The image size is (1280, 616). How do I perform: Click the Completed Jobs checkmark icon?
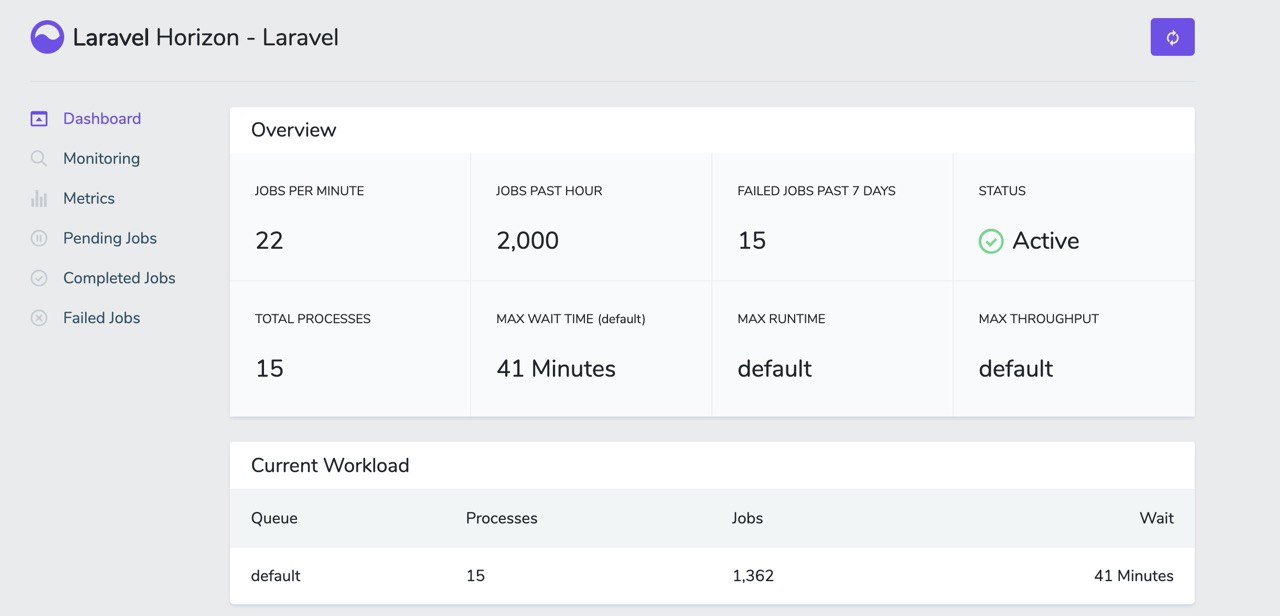click(x=39, y=278)
